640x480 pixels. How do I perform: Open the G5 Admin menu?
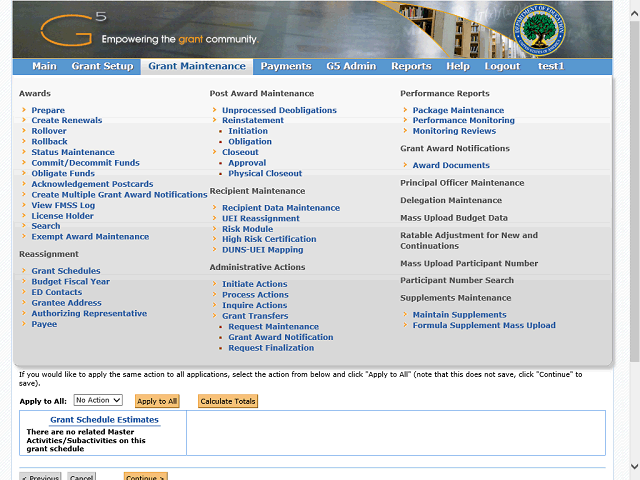click(x=351, y=66)
